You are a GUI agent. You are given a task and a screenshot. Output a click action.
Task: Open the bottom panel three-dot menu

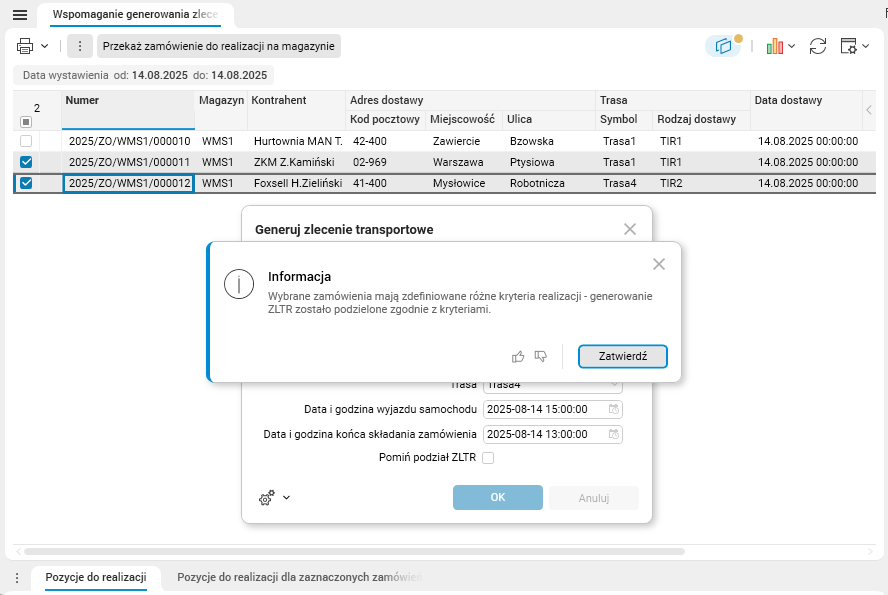tap(17, 577)
